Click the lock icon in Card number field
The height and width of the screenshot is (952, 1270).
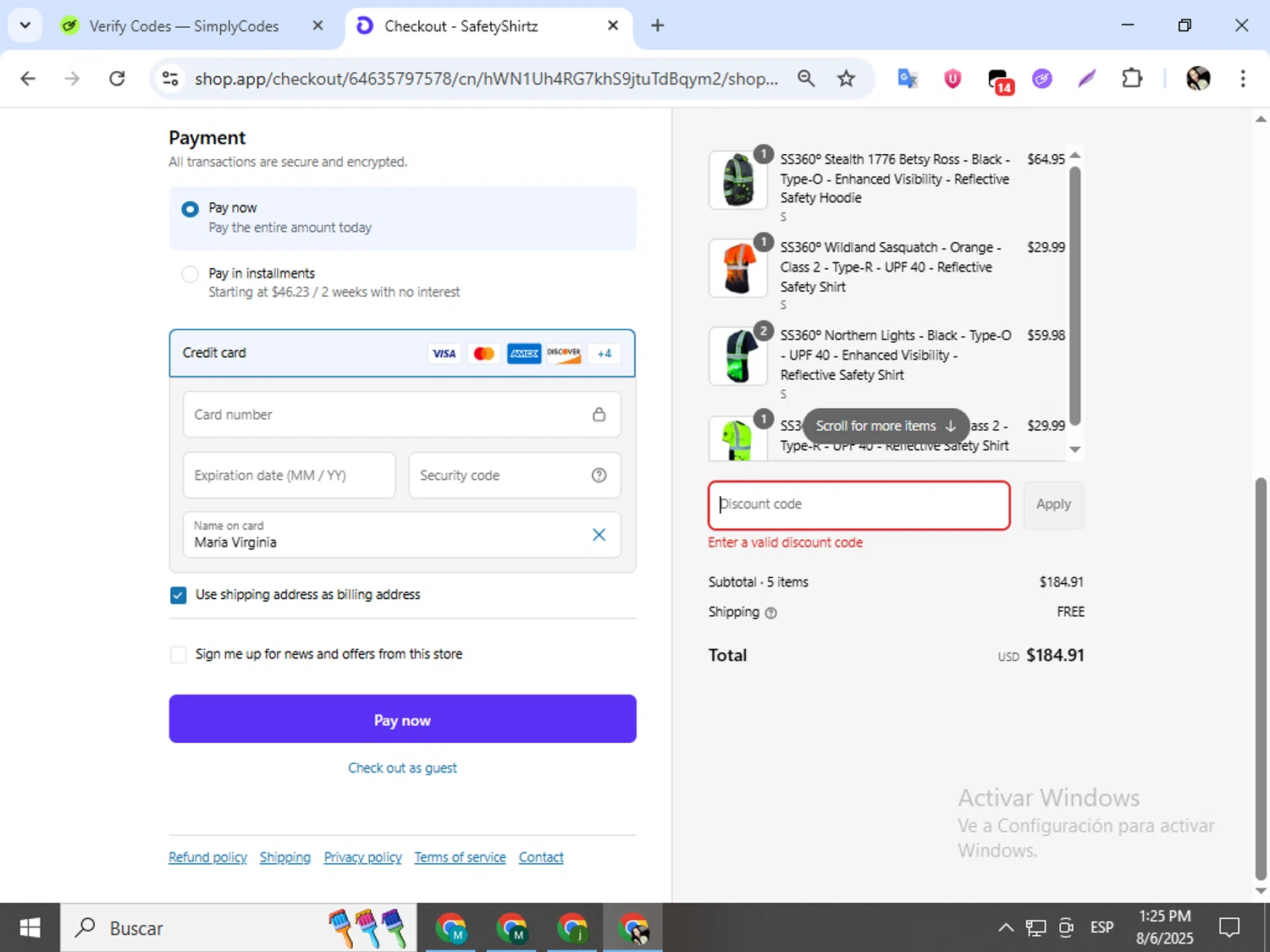pos(599,415)
